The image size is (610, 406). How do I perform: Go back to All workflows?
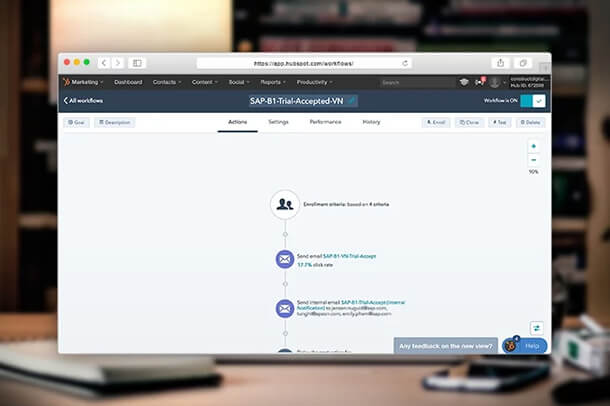[84, 101]
